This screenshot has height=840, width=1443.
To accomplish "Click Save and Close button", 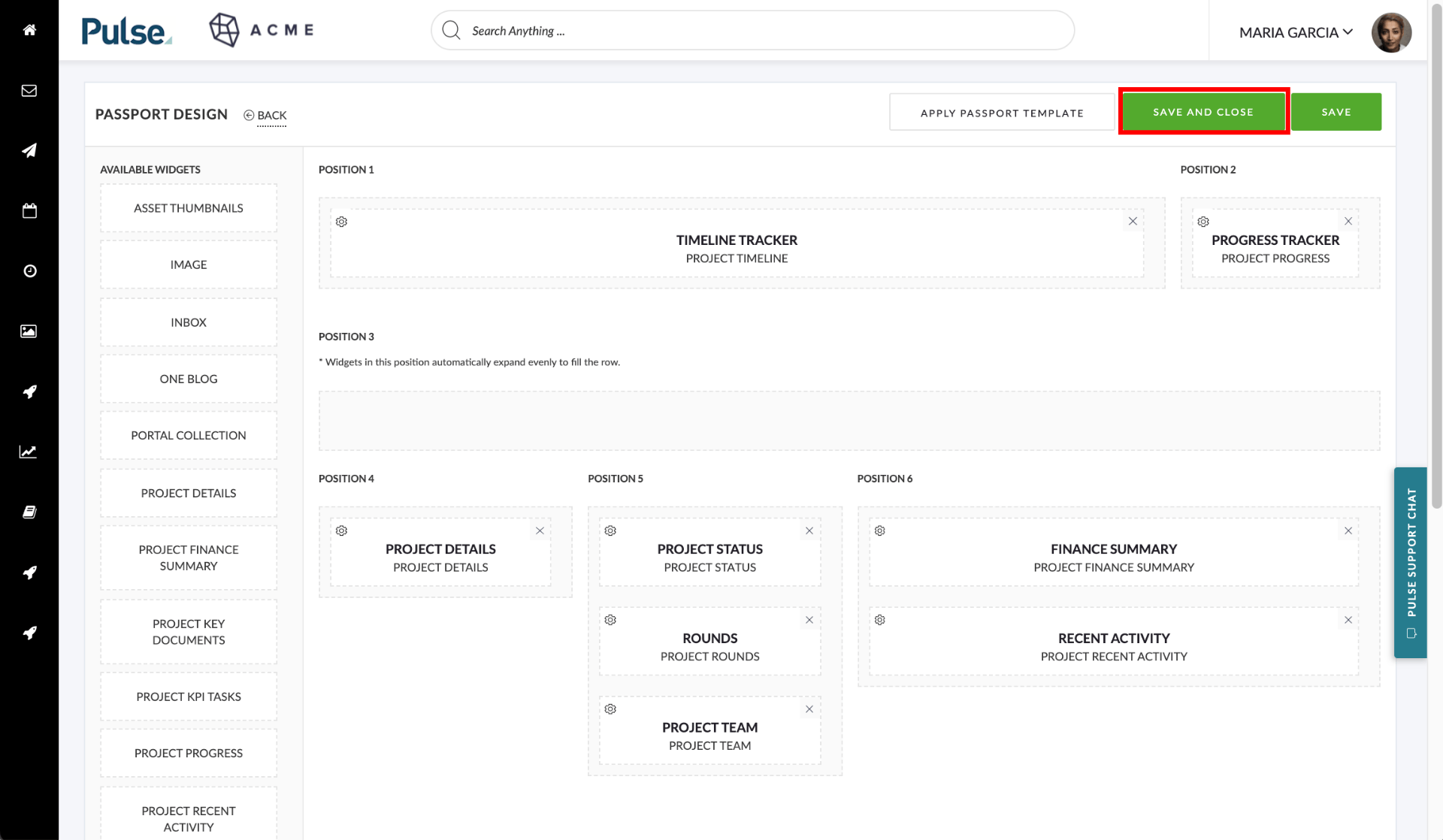I will tap(1203, 112).
